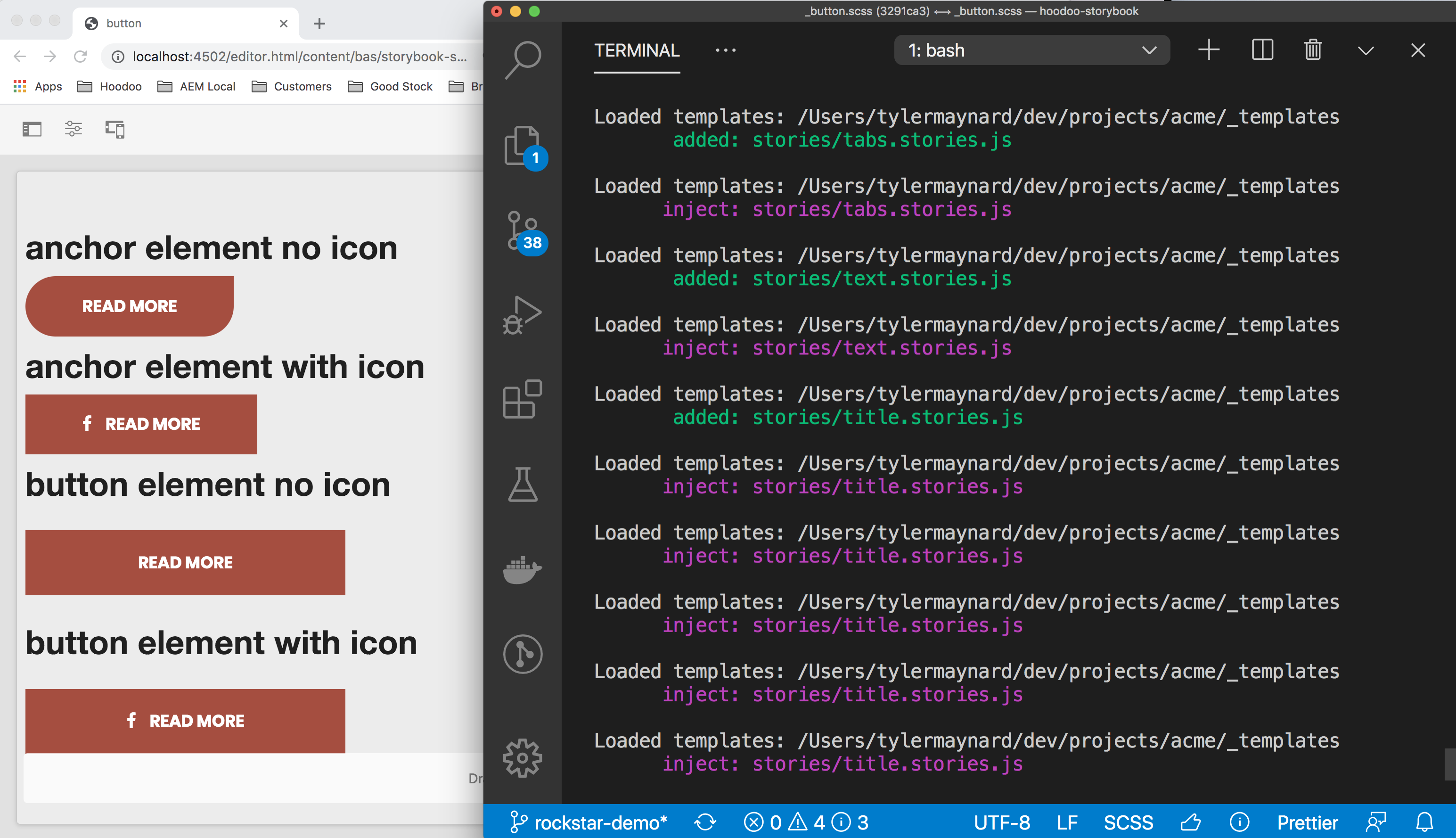Kill terminal with trash icon

click(x=1313, y=50)
